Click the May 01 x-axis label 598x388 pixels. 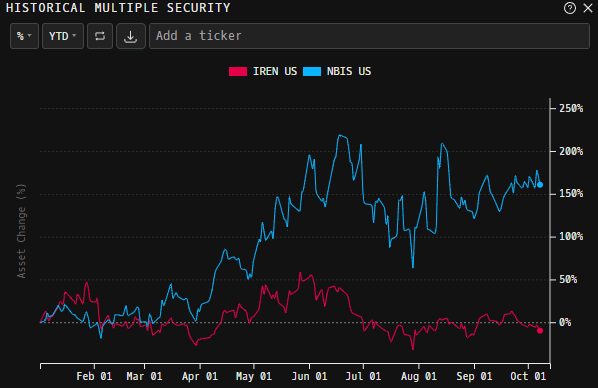point(254,377)
